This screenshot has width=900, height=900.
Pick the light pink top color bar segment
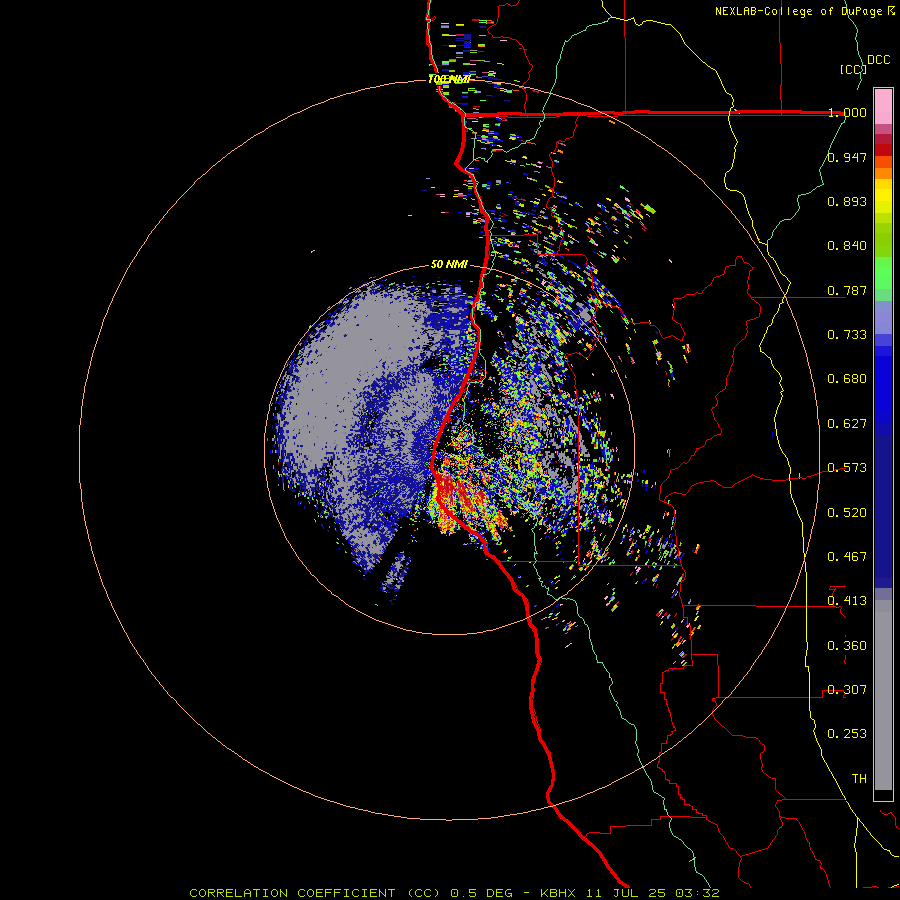coord(883,107)
